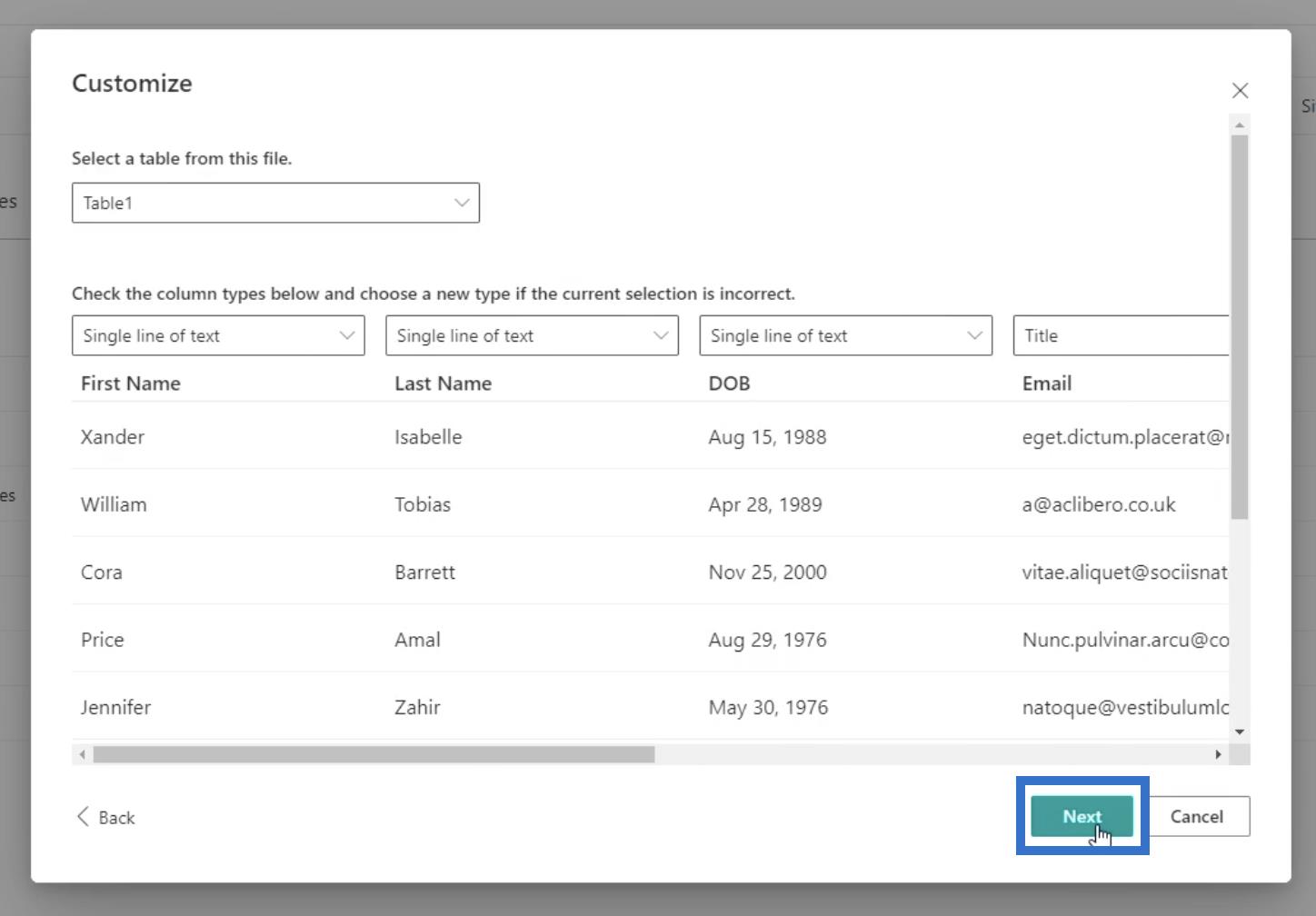The image size is (1316, 916).
Task: Click the vertical scrollbar thumb
Action: click(x=1239, y=327)
